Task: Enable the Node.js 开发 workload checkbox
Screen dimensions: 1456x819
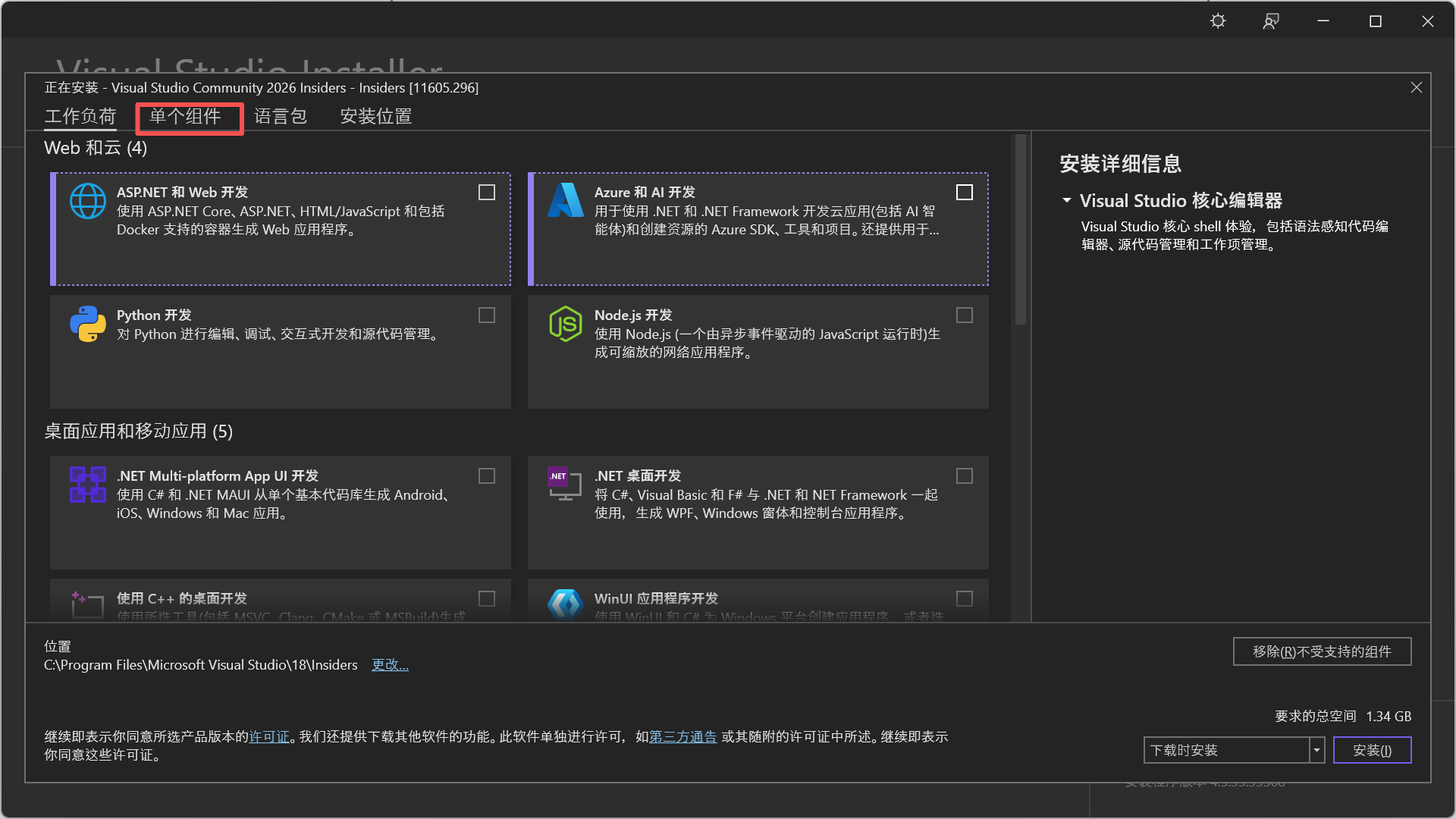Action: (965, 315)
